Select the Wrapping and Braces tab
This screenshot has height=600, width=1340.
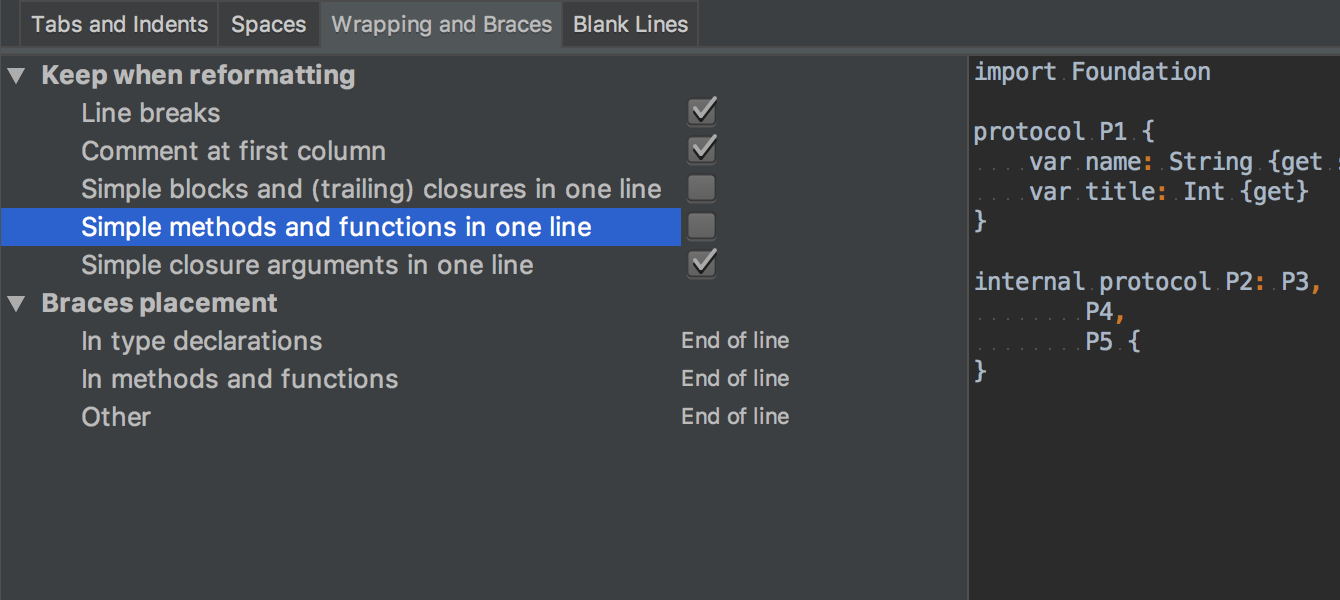point(440,23)
